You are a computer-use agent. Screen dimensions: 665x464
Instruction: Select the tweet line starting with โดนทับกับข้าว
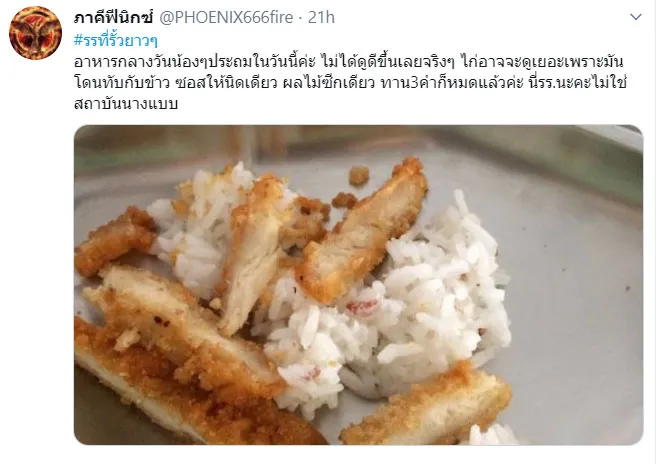tap(350, 82)
